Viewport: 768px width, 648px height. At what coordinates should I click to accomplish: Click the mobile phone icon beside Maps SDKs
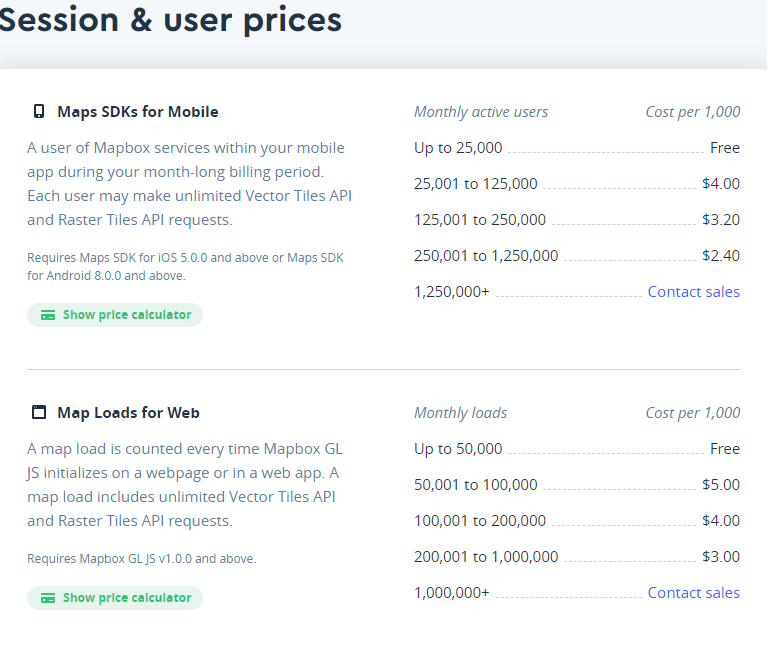pos(39,112)
